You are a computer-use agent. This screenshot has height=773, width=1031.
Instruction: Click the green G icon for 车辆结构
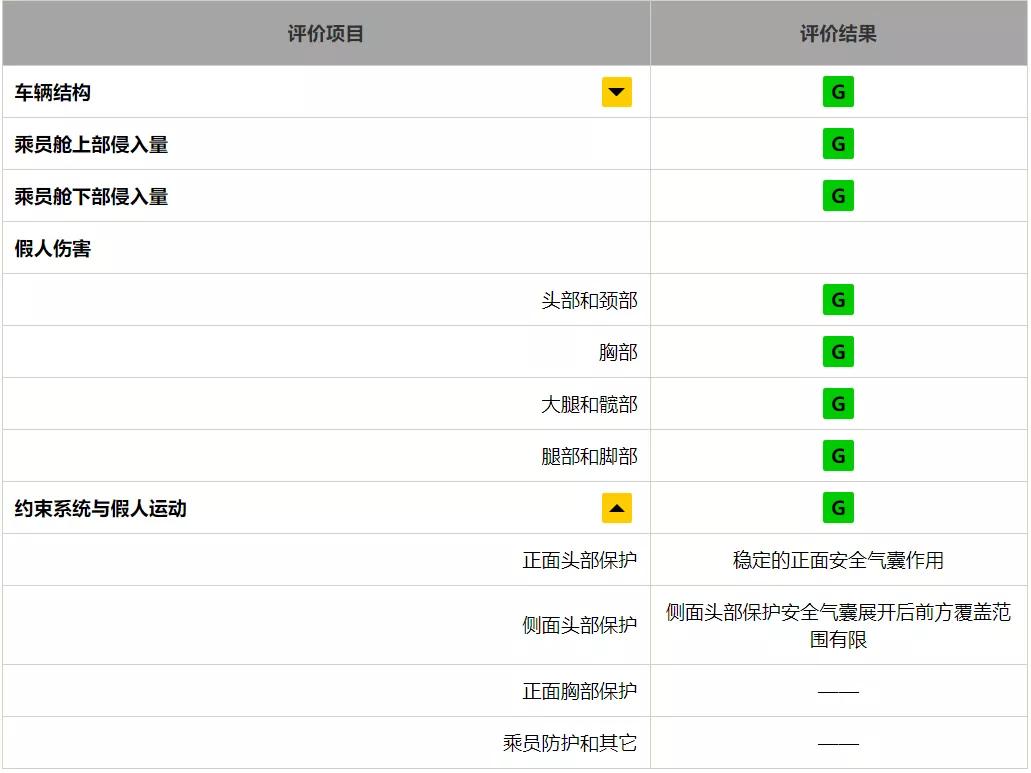tap(838, 91)
